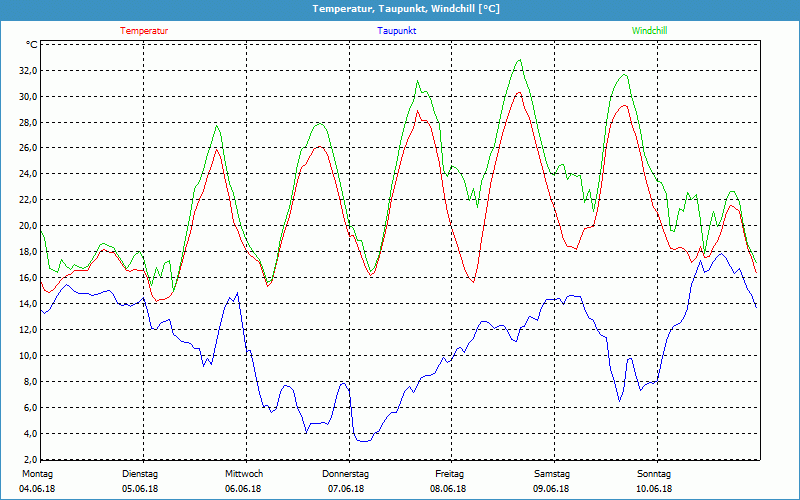Image resolution: width=800 pixels, height=500 pixels.
Task: Click the Donnerstag day label
Action: 345,474
